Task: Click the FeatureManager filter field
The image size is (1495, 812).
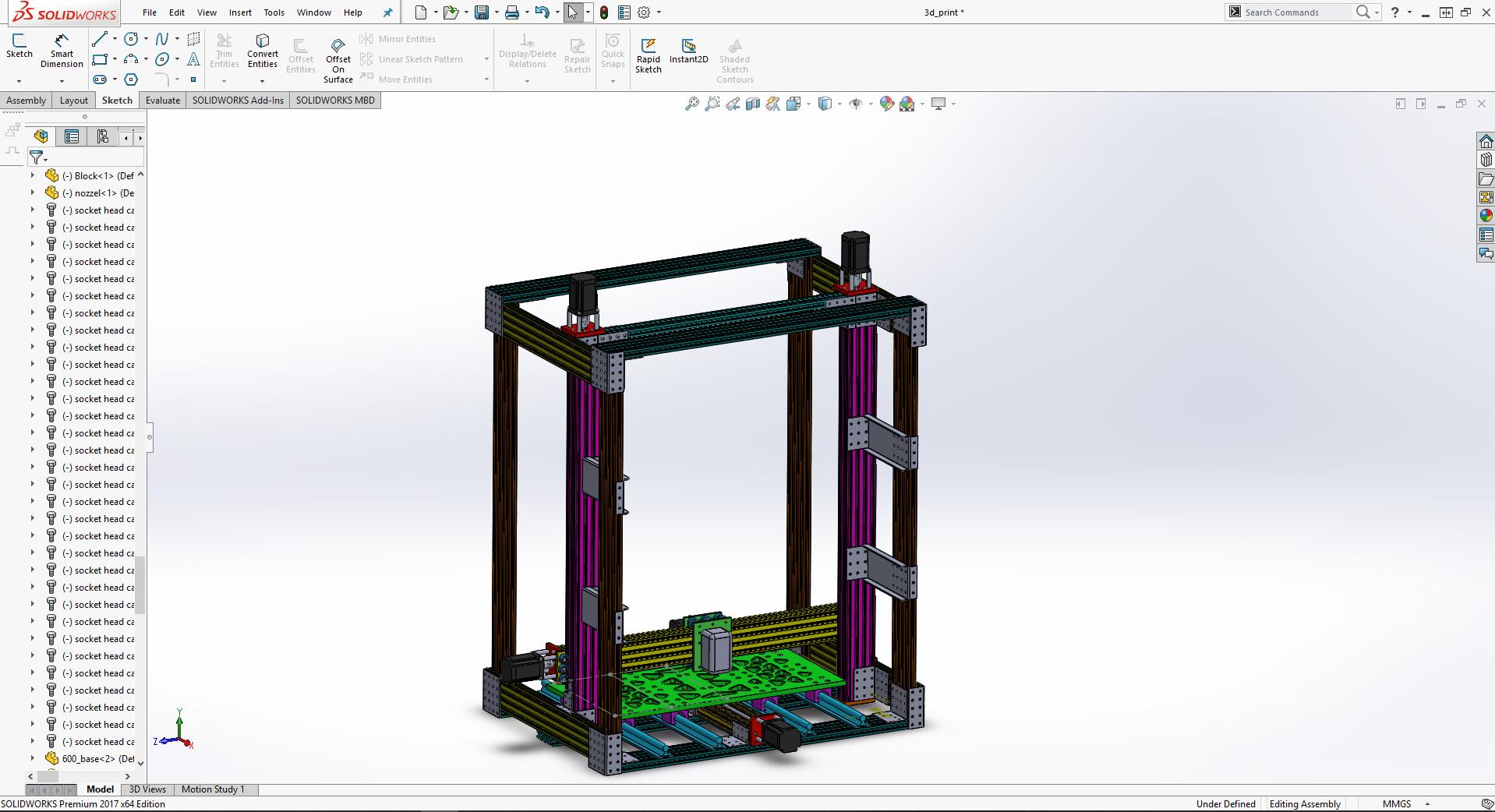Action: [x=86, y=157]
